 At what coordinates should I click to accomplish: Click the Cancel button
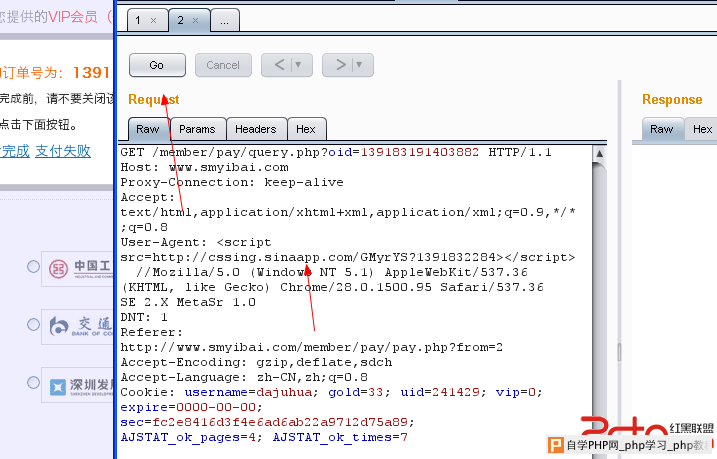(223, 65)
